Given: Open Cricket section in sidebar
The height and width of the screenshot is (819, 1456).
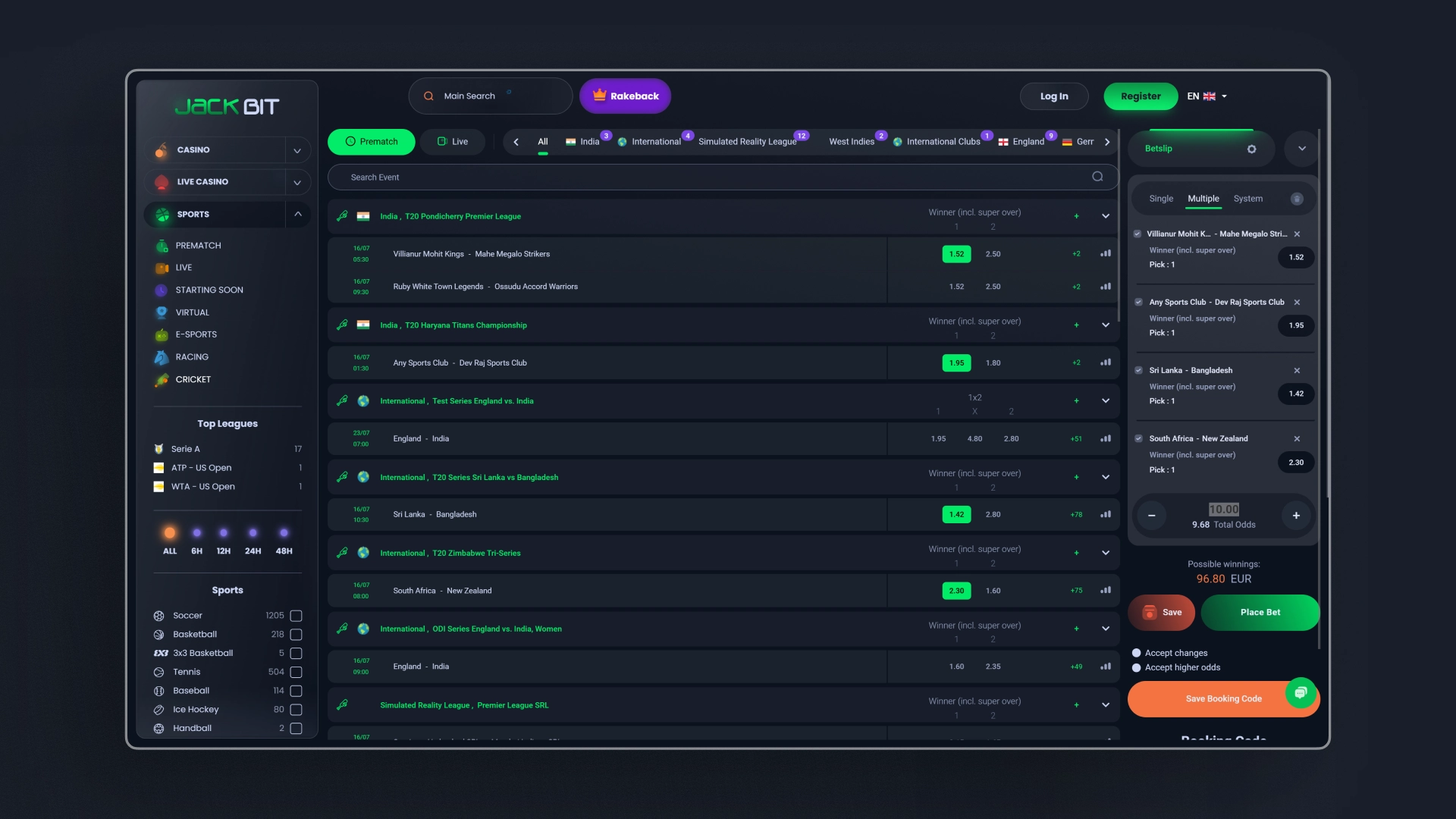Looking at the screenshot, I should pyautogui.click(x=193, y=380).
